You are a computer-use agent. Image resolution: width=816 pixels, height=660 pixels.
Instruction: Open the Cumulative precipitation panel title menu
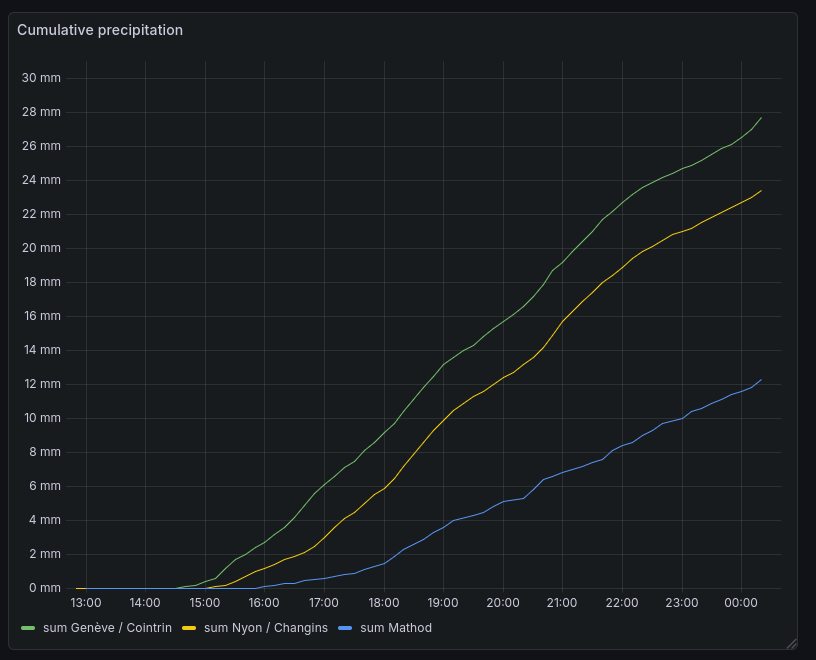(100, 30)
